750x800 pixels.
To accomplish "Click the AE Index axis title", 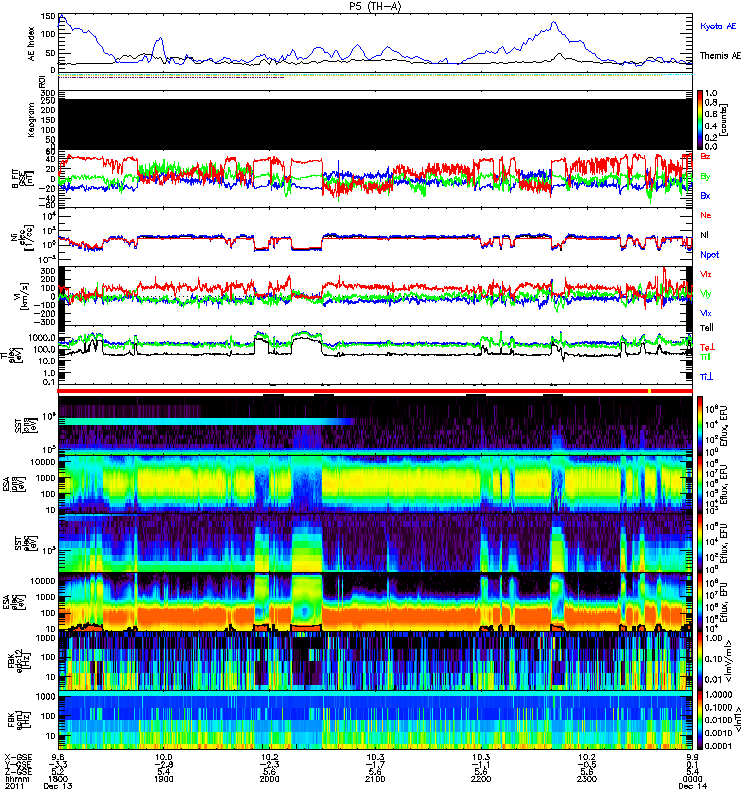I will pos(32,43).
